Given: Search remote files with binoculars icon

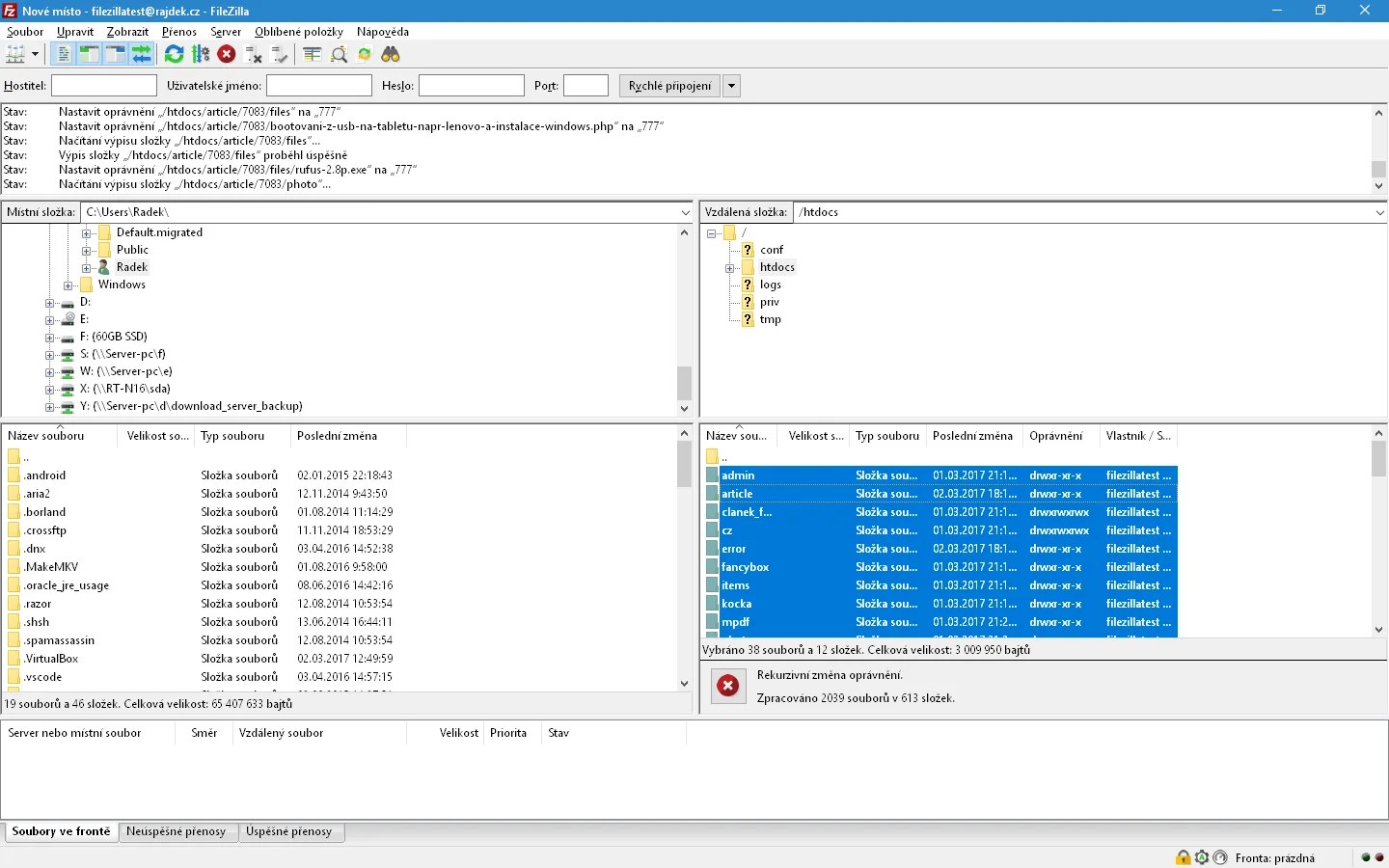Looking at the screenshot, I should point(391,55).
